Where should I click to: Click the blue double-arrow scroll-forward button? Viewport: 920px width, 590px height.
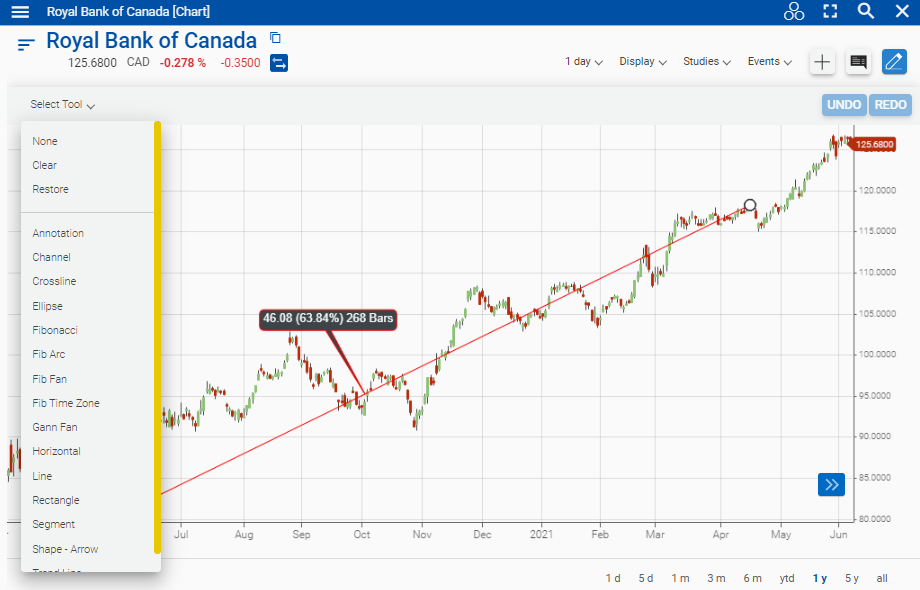point(831,484)
